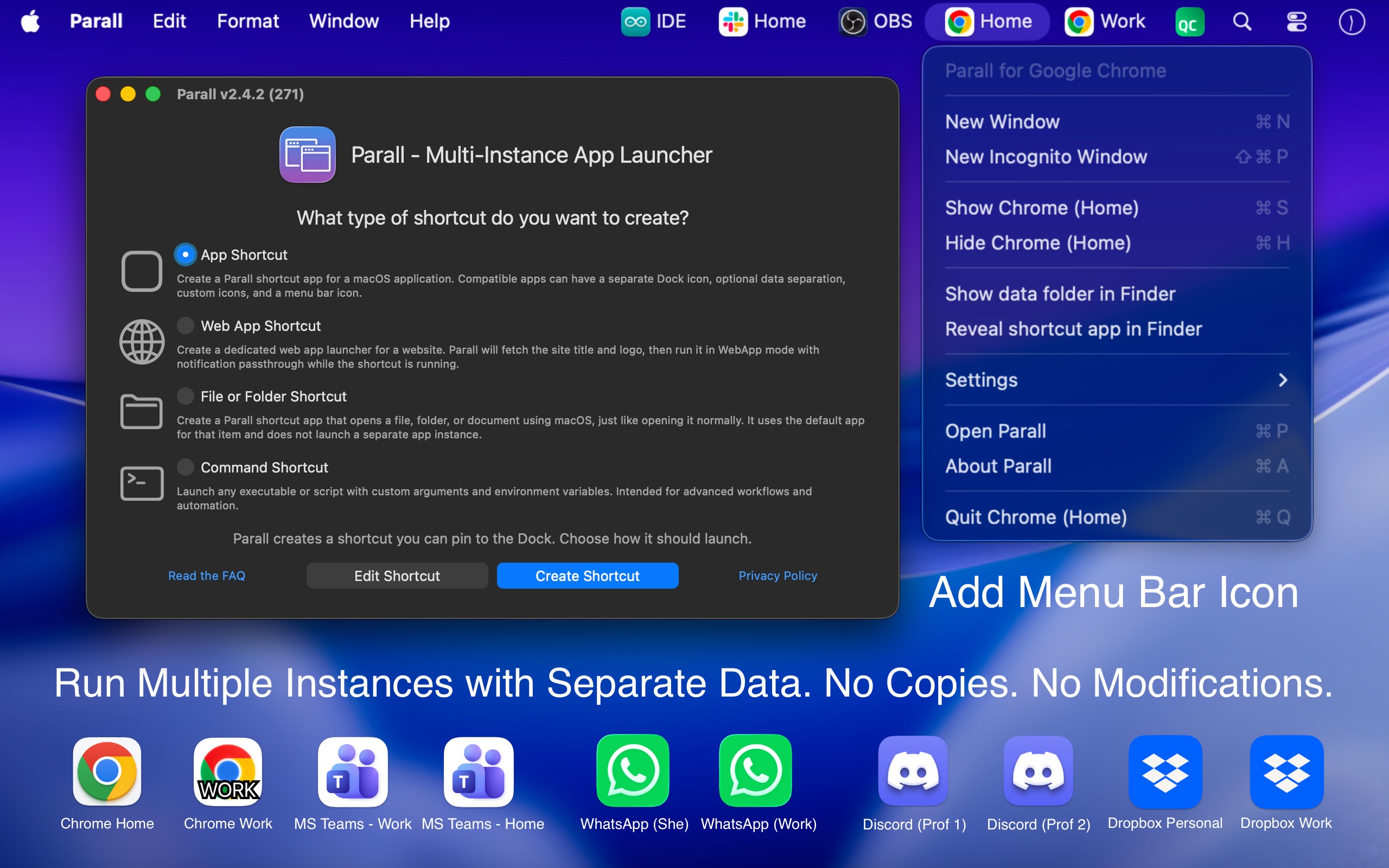Image resolution: width=1389 pixels, height=868 pixels.
Task: Select the Web App Shortcut radio button
Action: click(x=185, y=325)
